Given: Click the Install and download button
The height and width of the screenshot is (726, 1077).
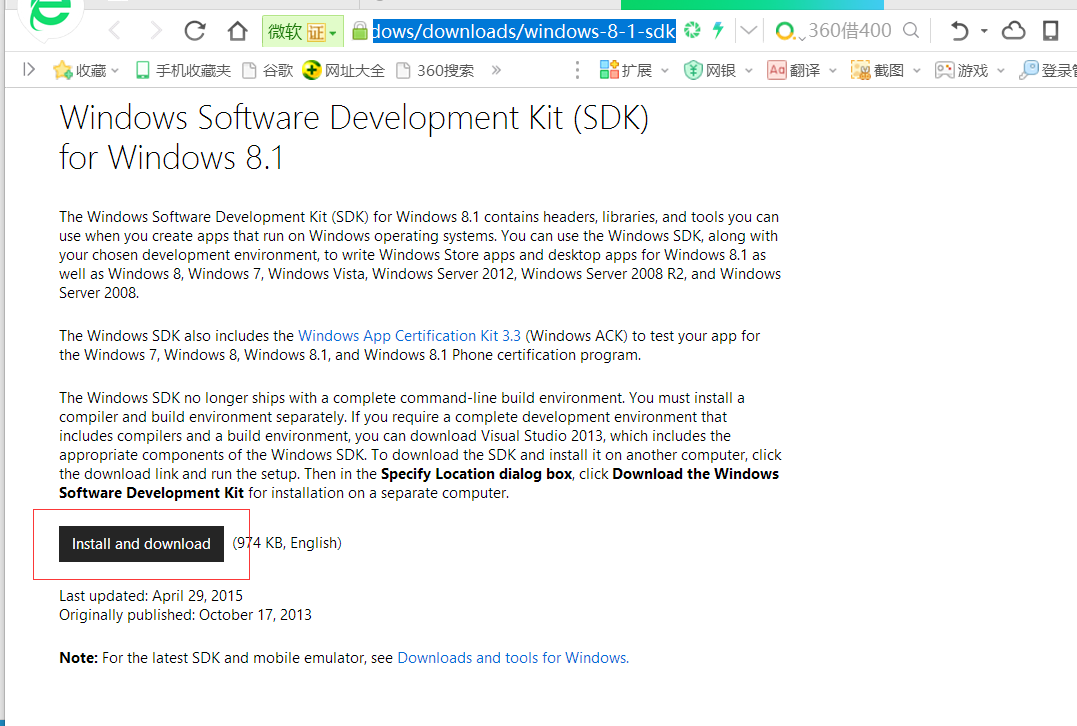Looking at the screenshot, I should tap(141, 544).
